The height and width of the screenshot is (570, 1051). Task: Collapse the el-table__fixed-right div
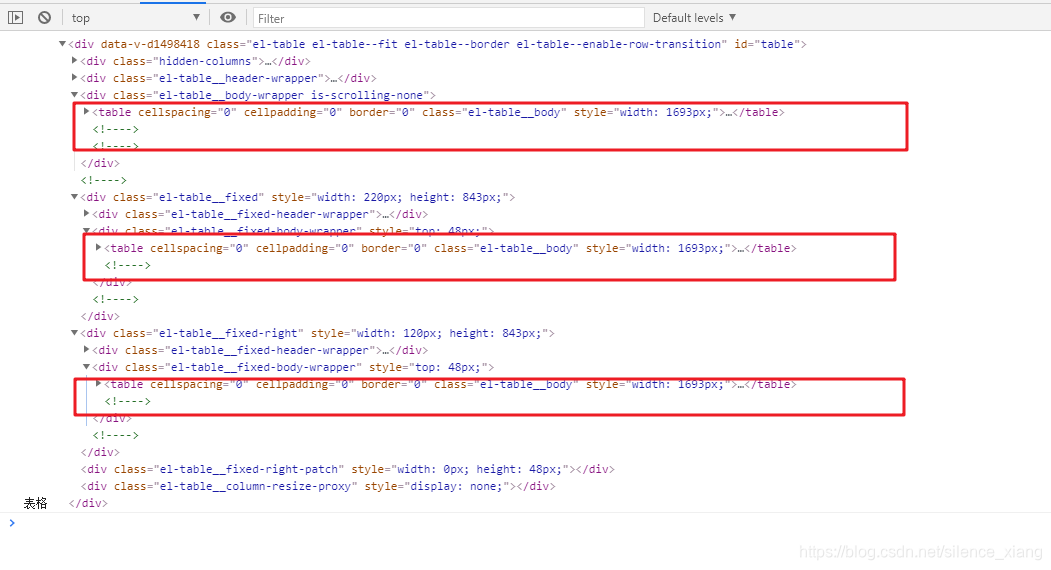(x=74, y=333)
